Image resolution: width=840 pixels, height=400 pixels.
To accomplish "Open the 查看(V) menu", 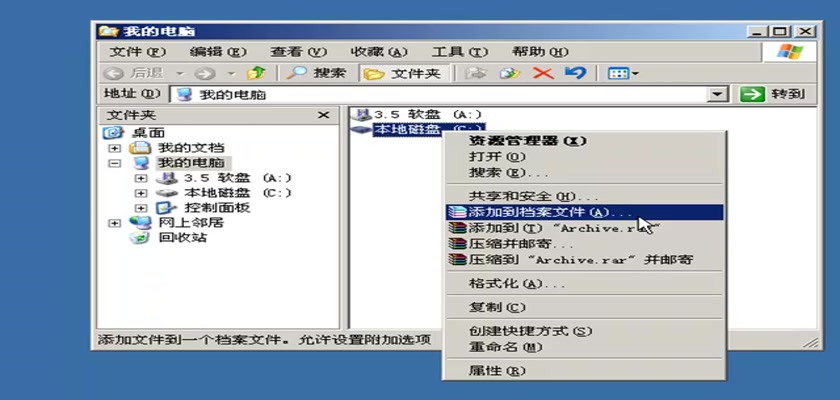I will [298, 52].
